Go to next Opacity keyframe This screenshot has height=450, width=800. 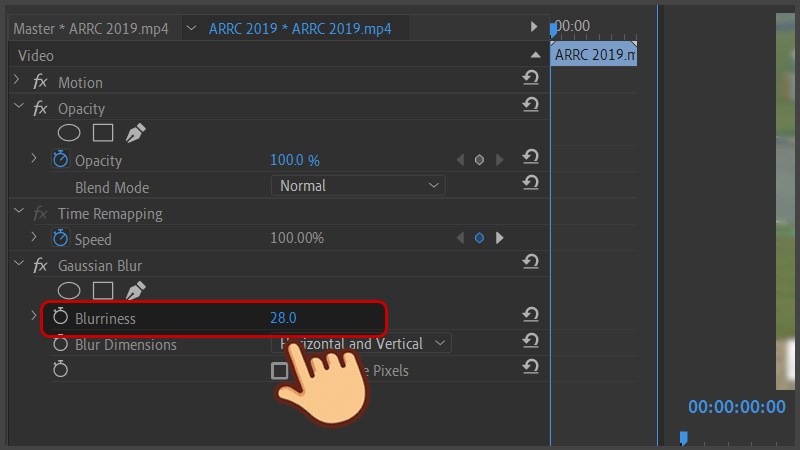pyautogui.click(x=499, y=160)
